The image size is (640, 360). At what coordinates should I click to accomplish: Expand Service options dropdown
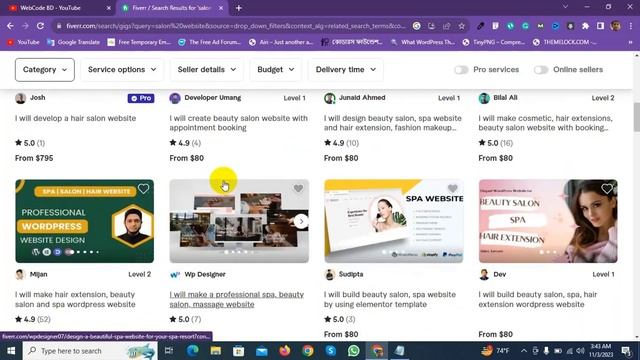click(x=122, y=70)
